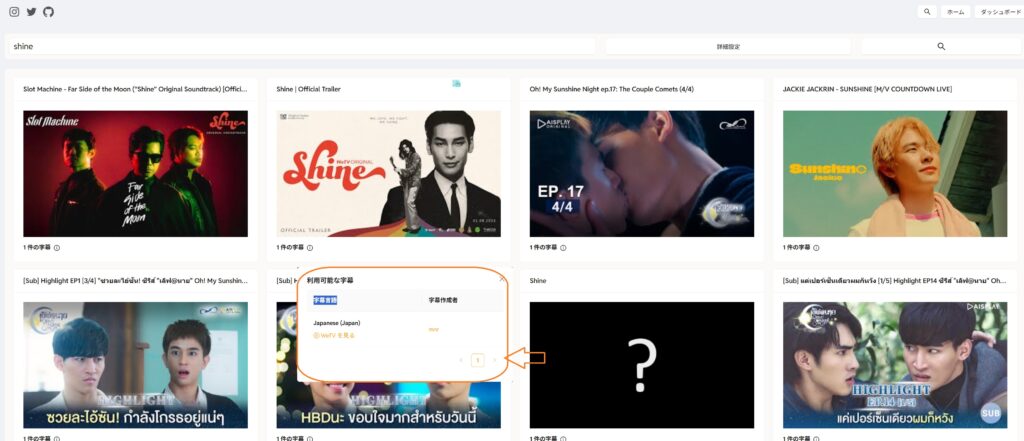Viewport: 1024px width, 441px height.
Task: Click the [Sub] Highlight EP14 [1/5] title
Action: pos(895,280)
